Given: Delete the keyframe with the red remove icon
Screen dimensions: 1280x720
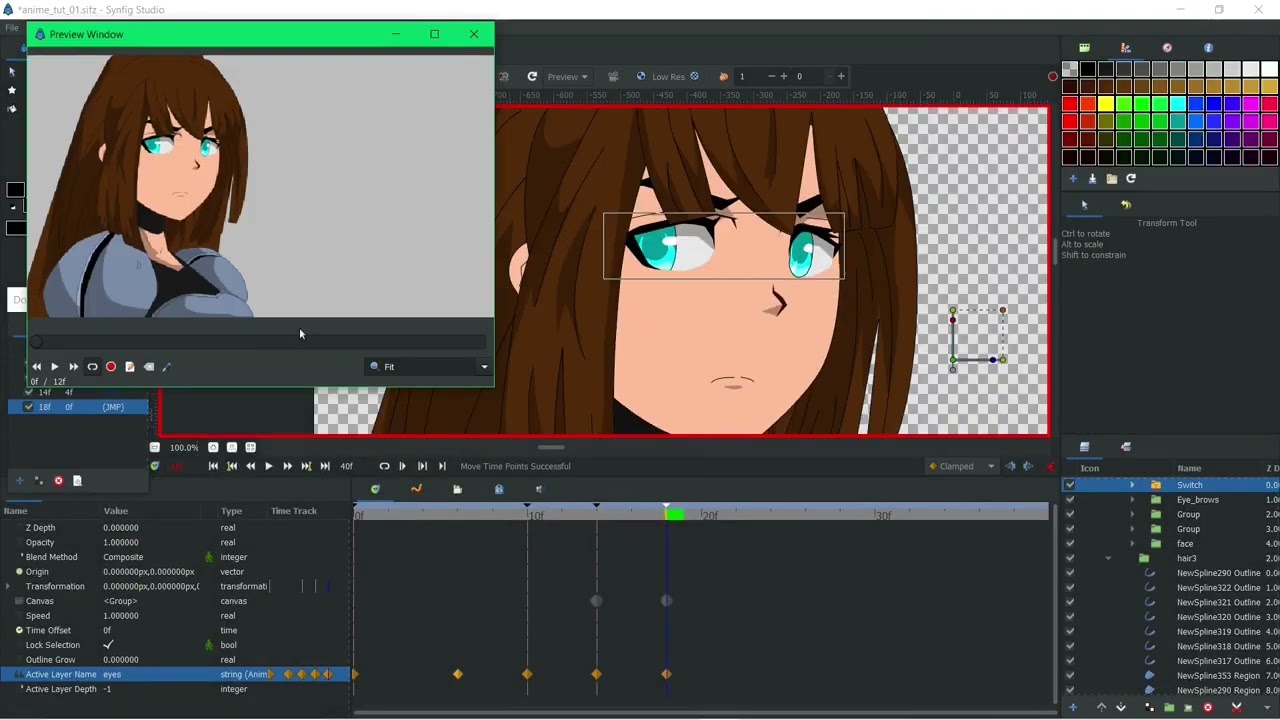Looking at the screenshot, I should coord(58,481).
